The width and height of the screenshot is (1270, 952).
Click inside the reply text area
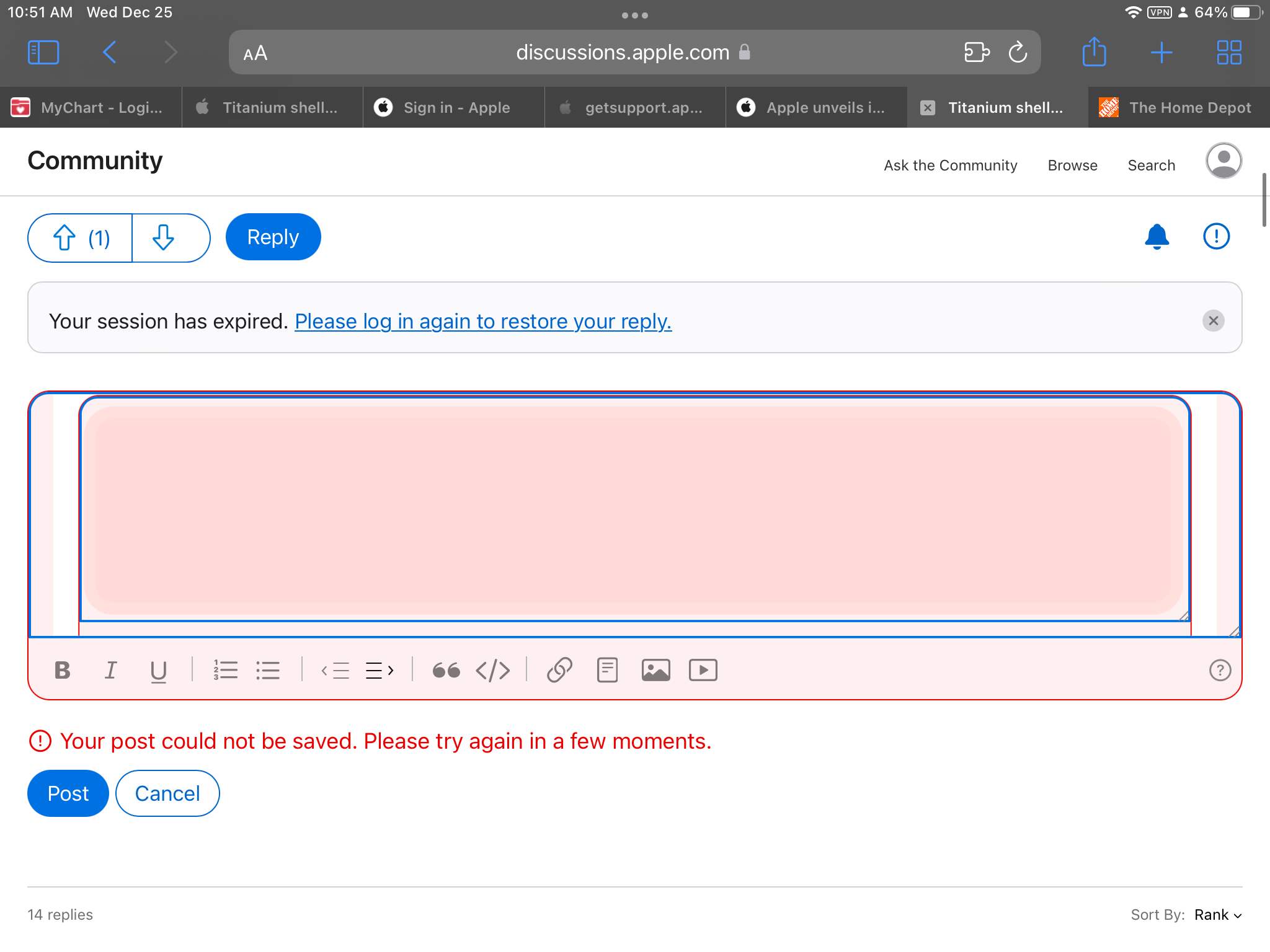(634, 509)
